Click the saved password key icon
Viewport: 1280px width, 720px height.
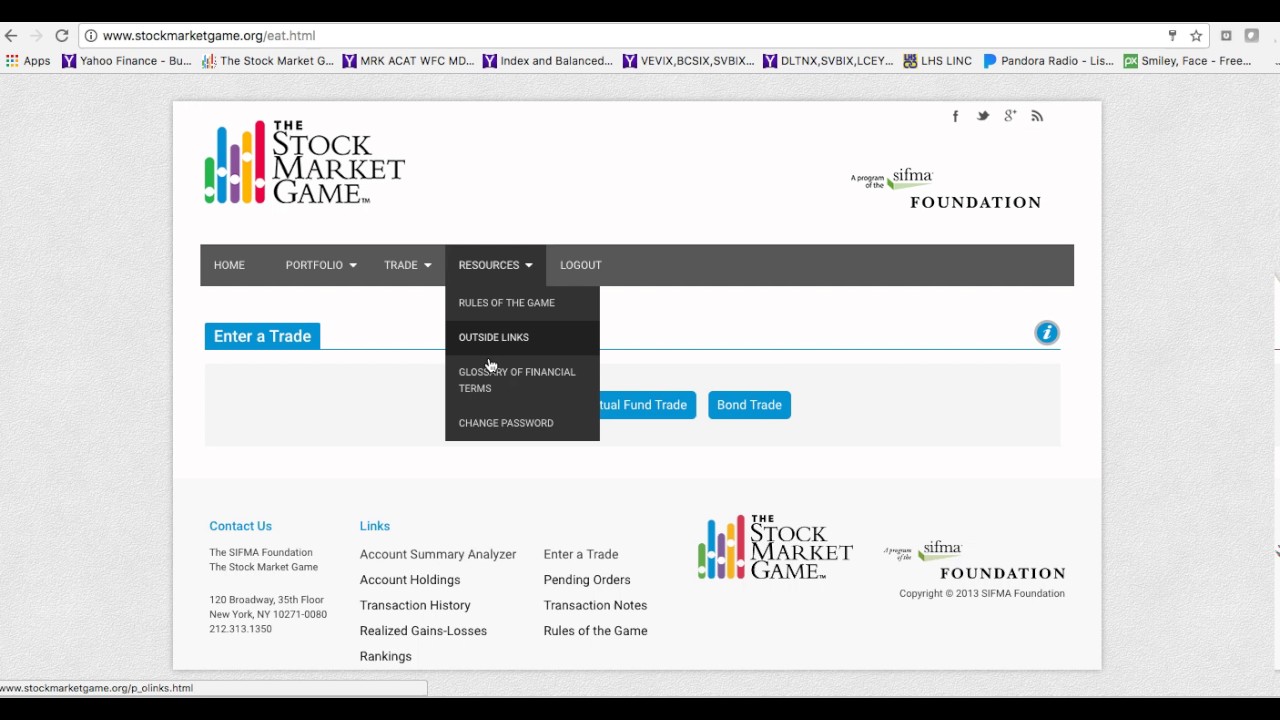(1172, 35)
